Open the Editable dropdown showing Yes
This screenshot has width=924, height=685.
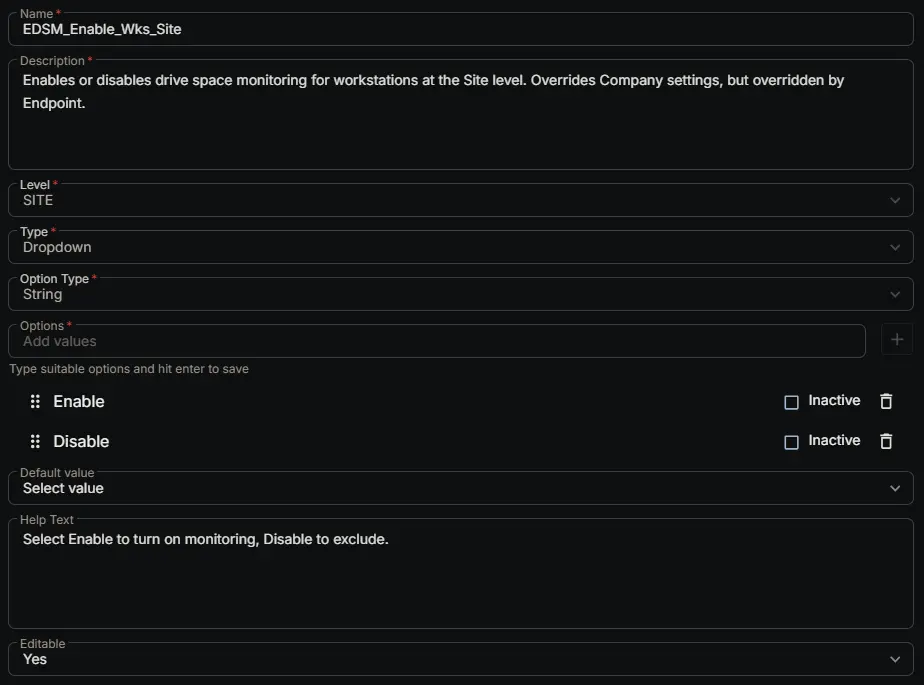pyautogui.click(x=461, y=659)
